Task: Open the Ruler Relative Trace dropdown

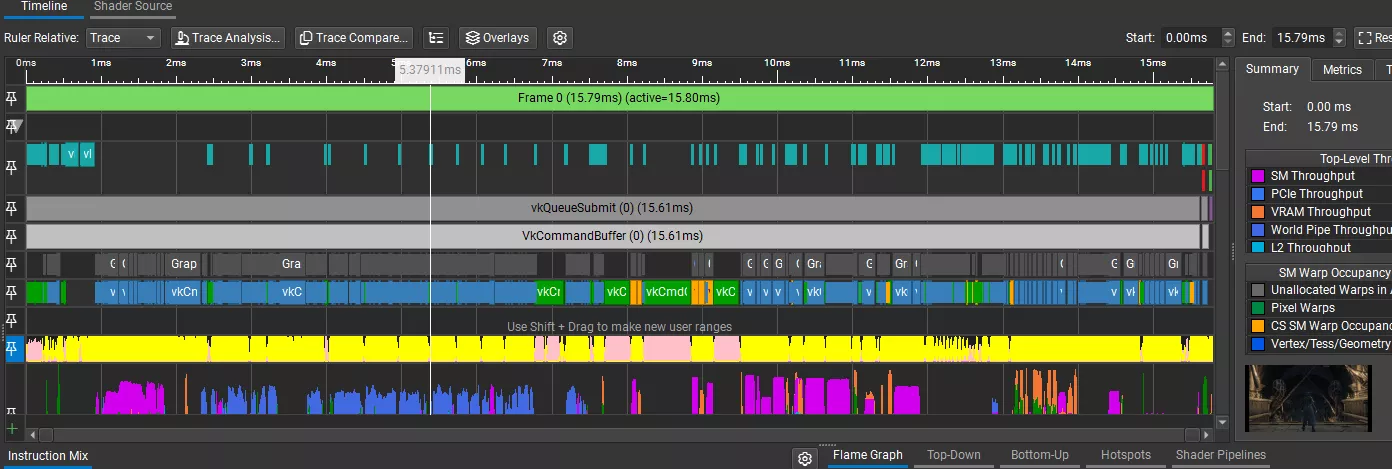Action: (x=123, y=38)
